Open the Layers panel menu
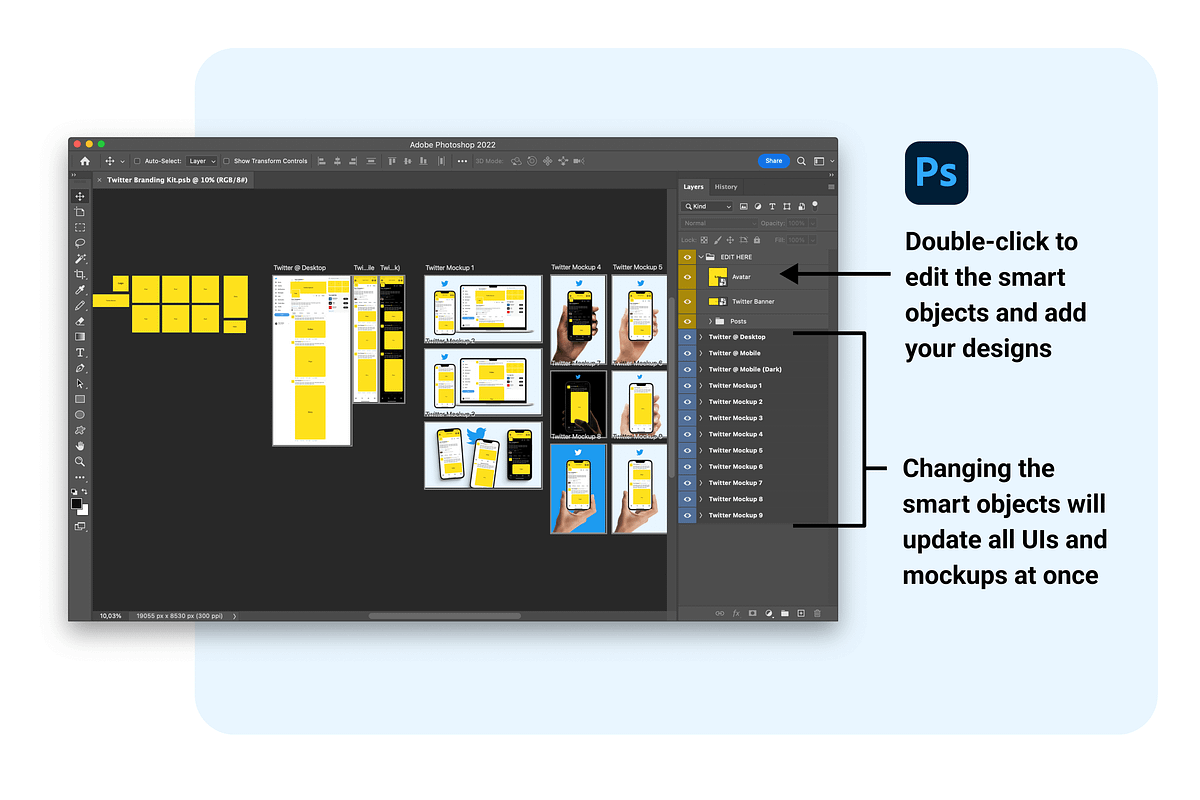1200x800 pixels. click(x=831, y=187)
